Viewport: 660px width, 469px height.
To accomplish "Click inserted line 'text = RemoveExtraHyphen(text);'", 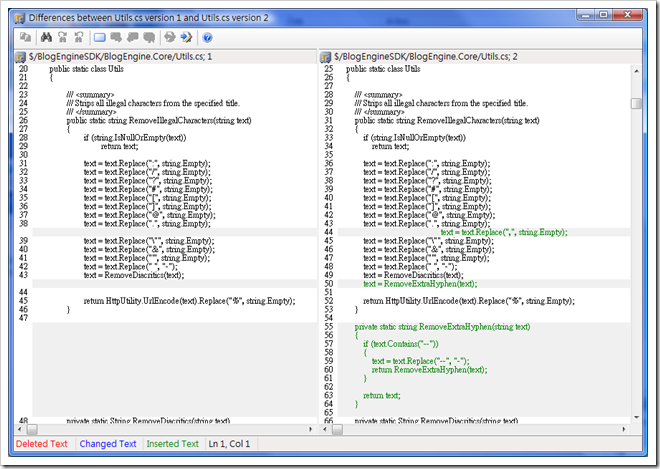I will tap(420, 284).
